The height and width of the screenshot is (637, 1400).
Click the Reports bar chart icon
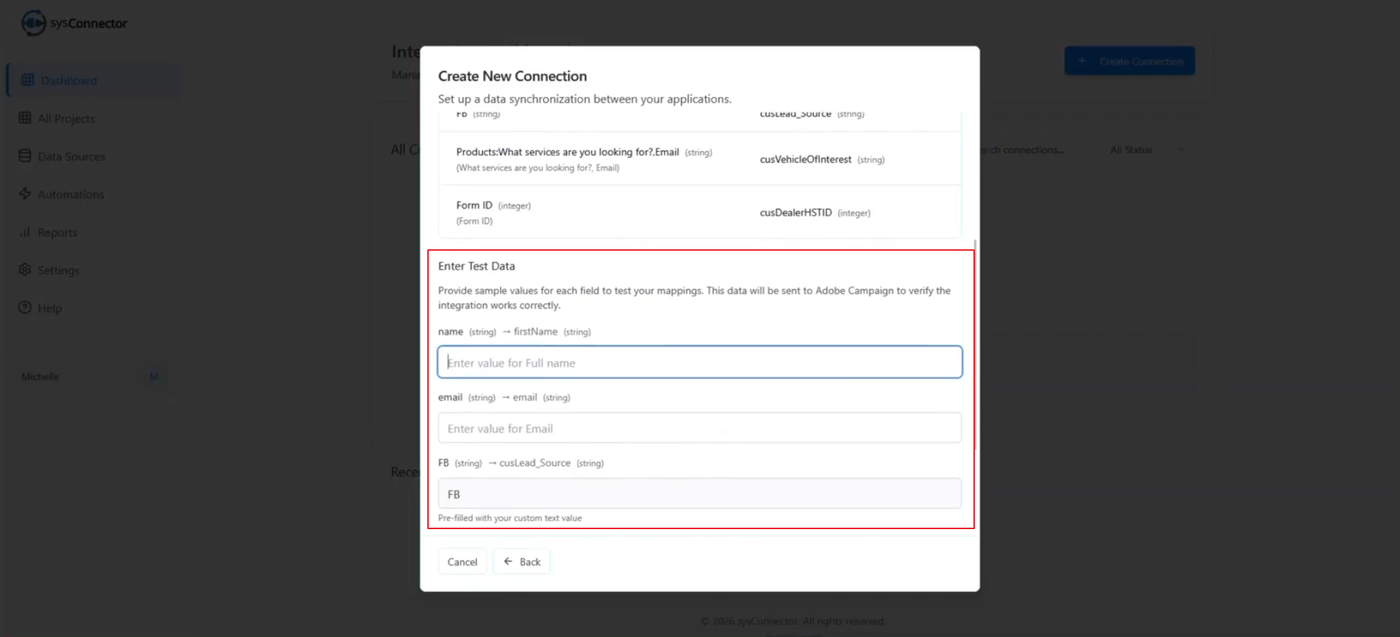pyautogui.click(x=26, y=232)
